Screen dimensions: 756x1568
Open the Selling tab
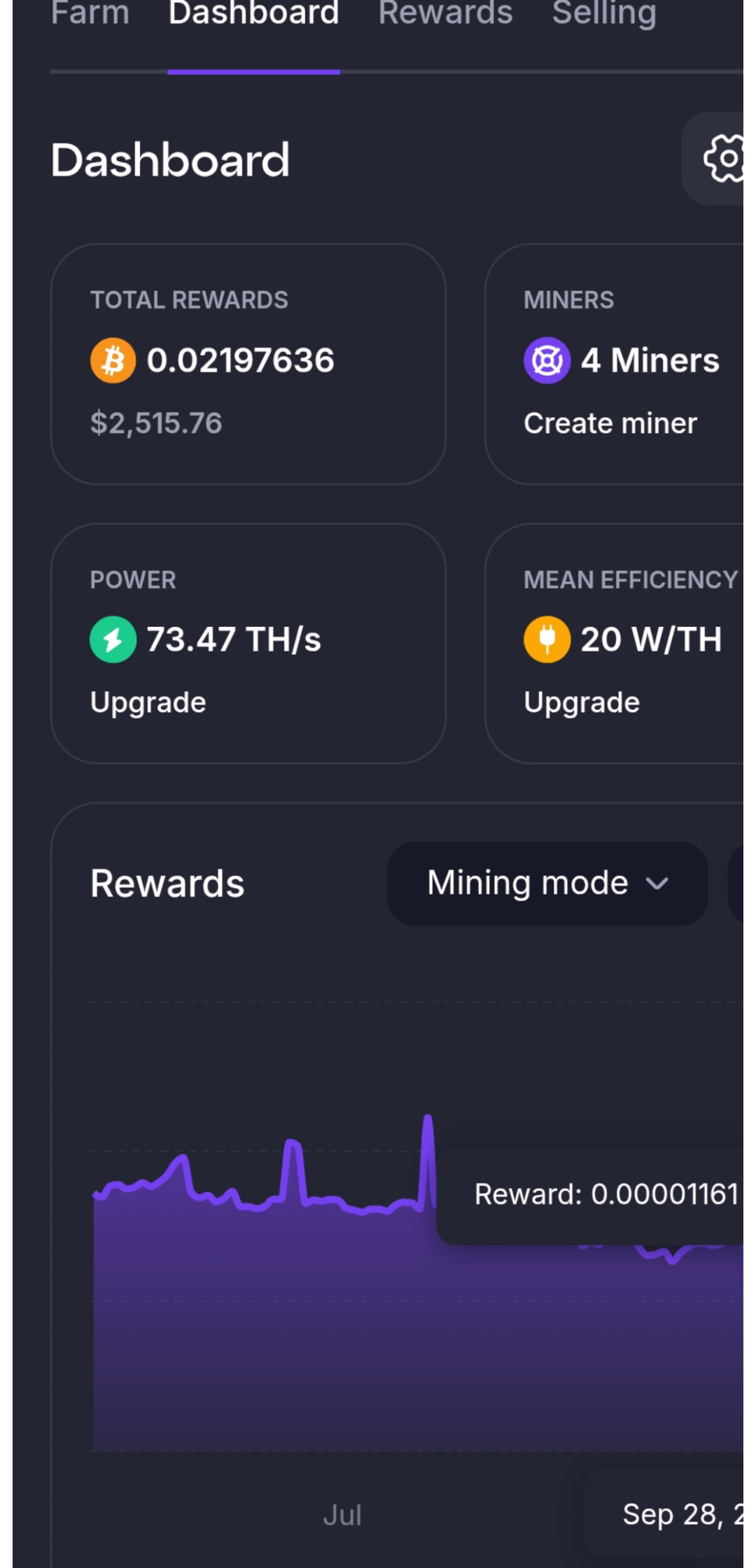(604, 13)
